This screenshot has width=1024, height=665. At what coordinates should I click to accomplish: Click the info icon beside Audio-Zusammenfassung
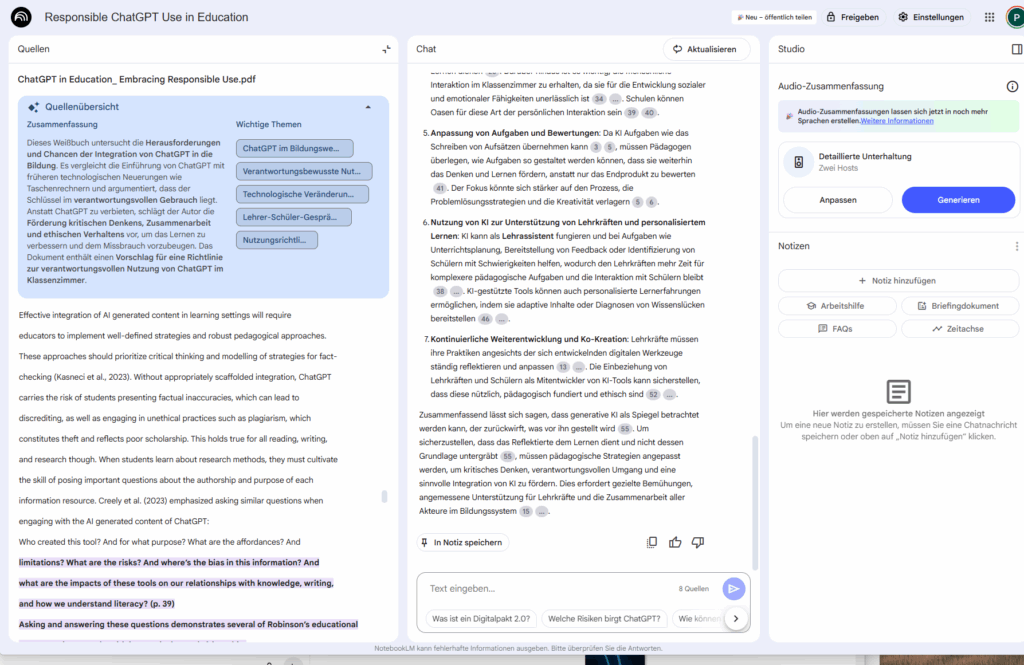click(x=1012, y=86)
